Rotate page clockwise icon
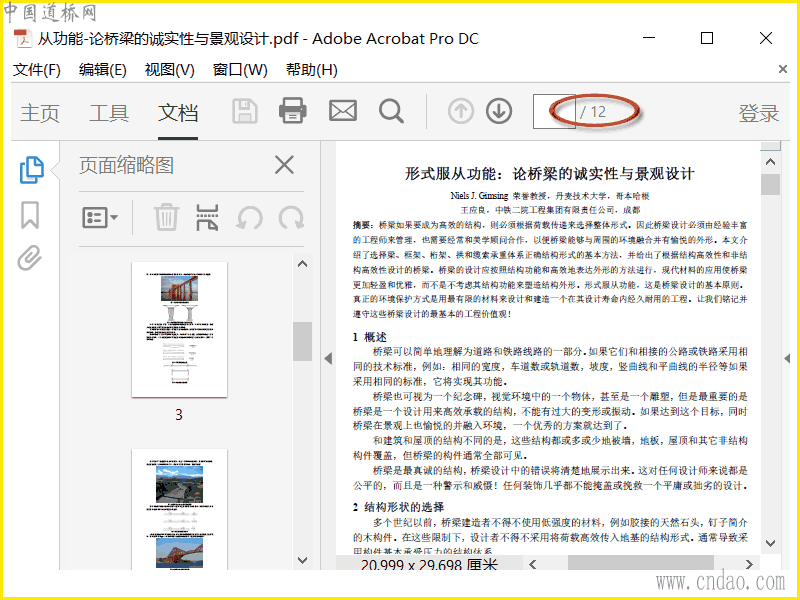 point(291,218)
